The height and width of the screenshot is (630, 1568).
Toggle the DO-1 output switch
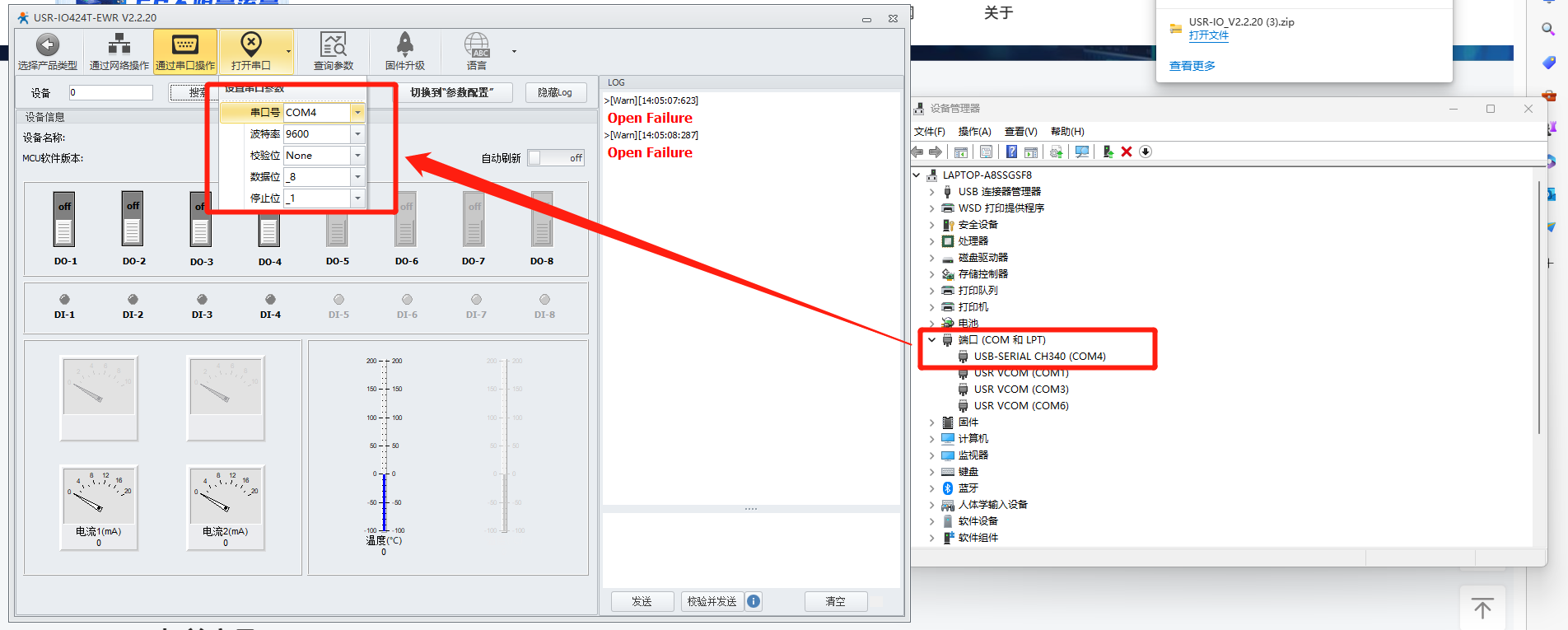pyautogui.click(x=64, y=221)
